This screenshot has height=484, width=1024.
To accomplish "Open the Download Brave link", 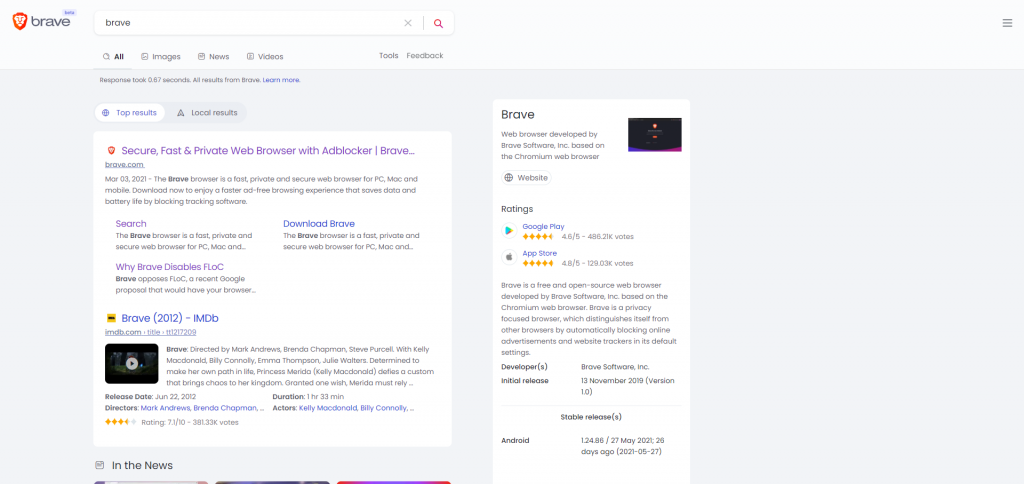I will [319, 224].
